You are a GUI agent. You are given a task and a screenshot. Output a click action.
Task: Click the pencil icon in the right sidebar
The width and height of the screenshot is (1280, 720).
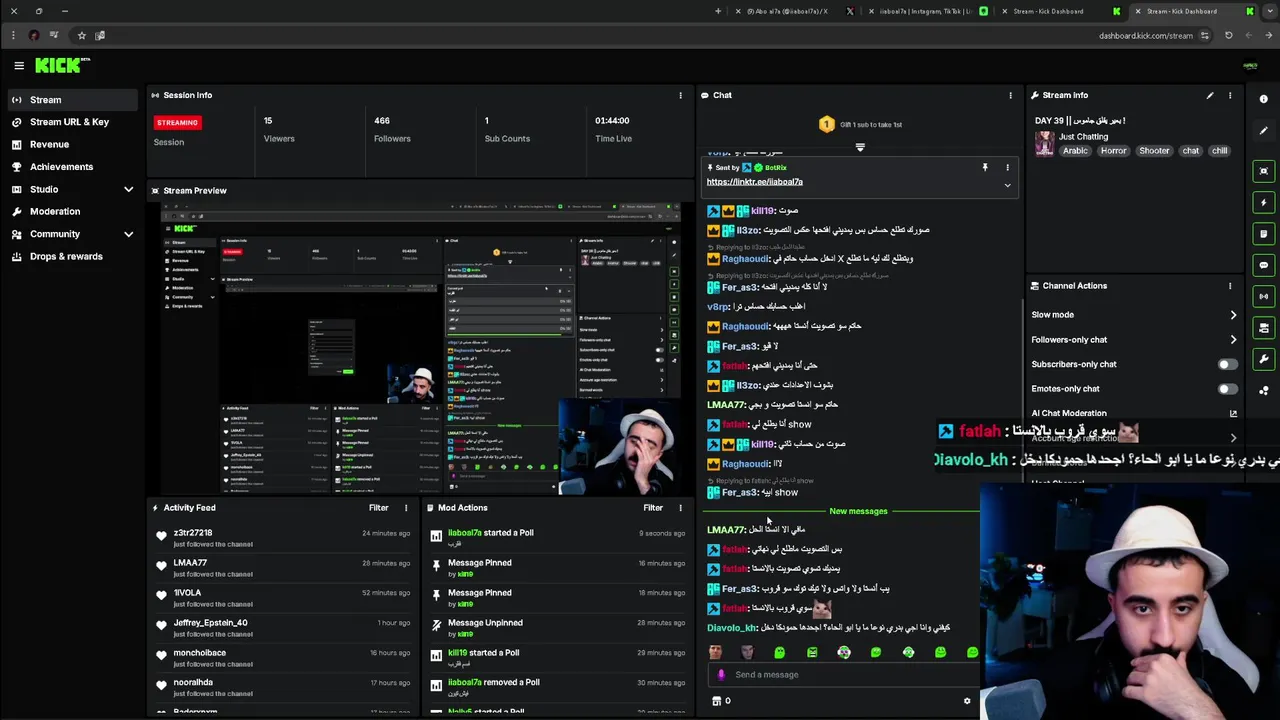click(x=1264, y=131)
